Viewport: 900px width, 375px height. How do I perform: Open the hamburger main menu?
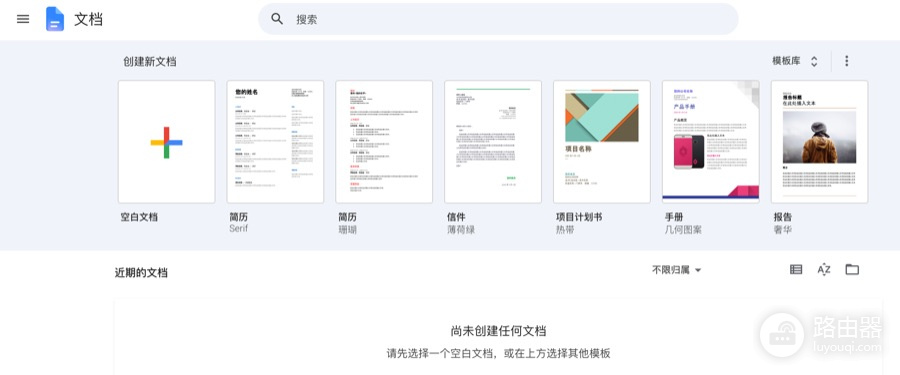click(x=23, y=19)
